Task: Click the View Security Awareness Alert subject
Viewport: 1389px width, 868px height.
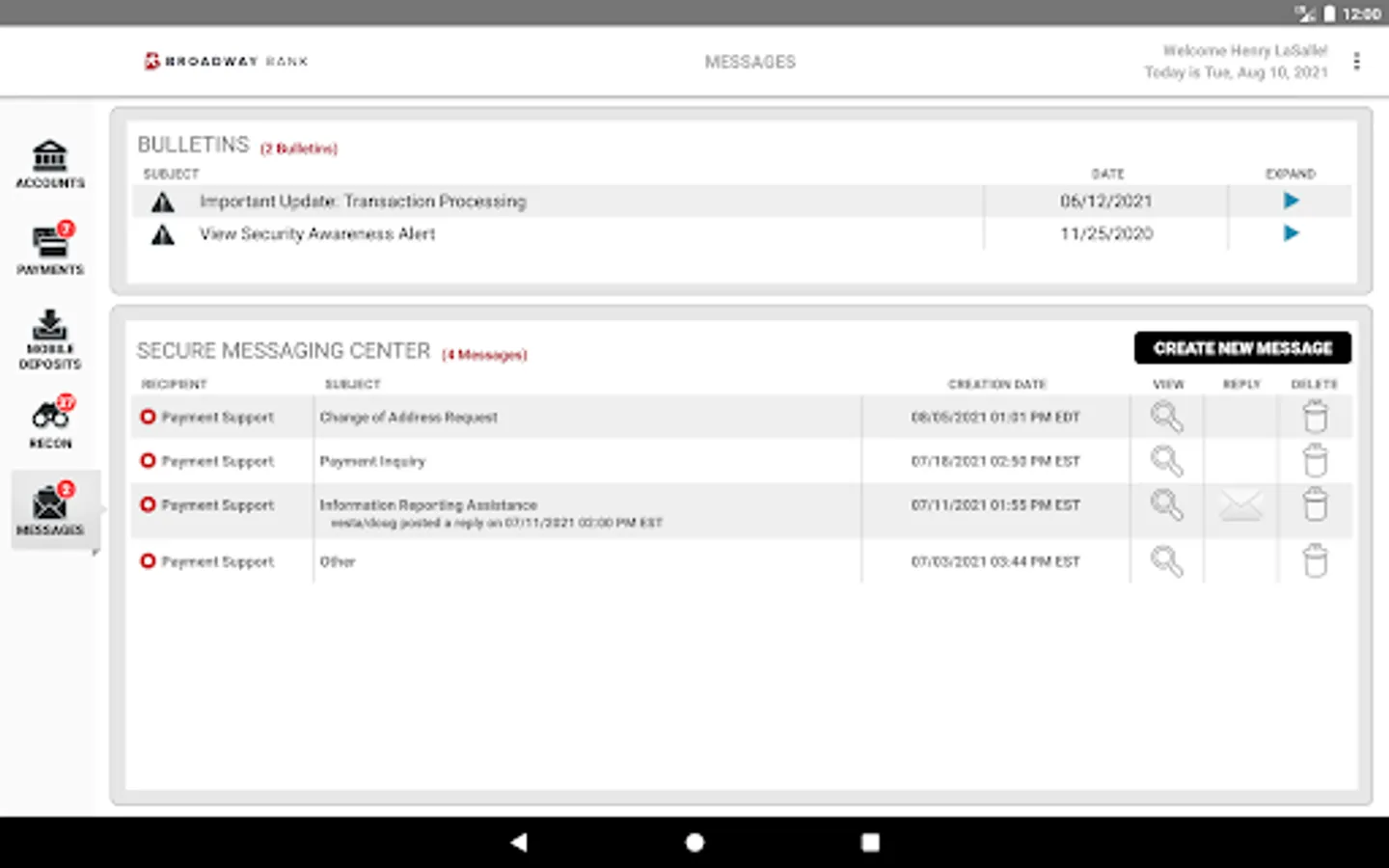Action: [x=317, y=233]
